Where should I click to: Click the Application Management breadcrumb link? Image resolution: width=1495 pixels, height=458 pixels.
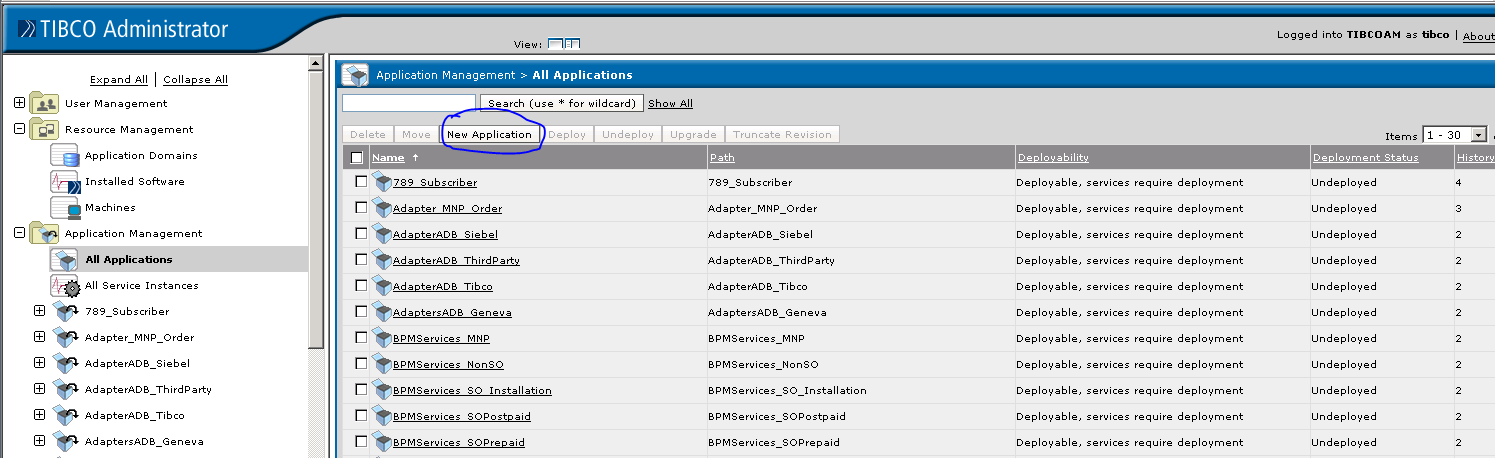point(445,75)
